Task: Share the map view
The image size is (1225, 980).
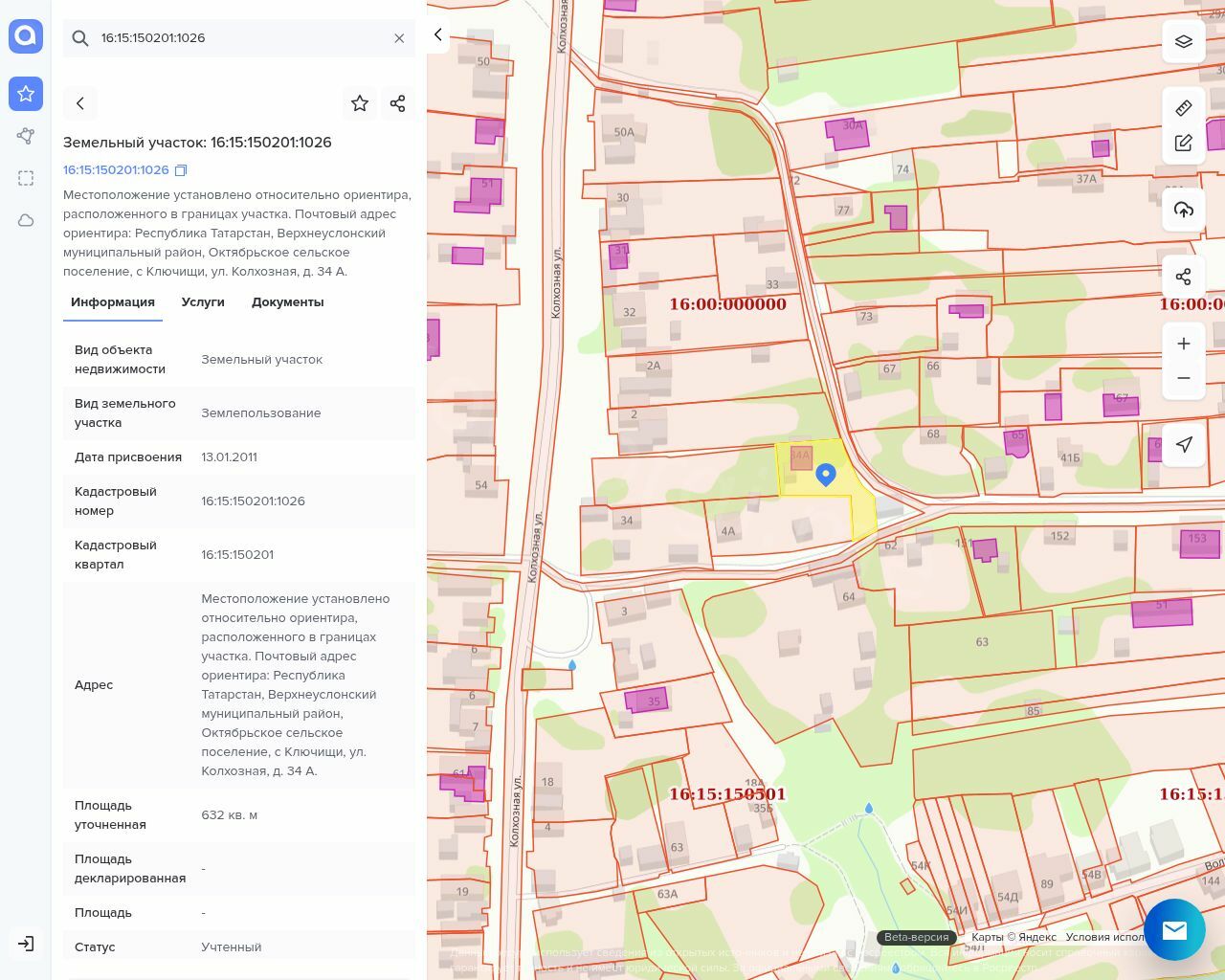Action: click(x=1184, y=277)
